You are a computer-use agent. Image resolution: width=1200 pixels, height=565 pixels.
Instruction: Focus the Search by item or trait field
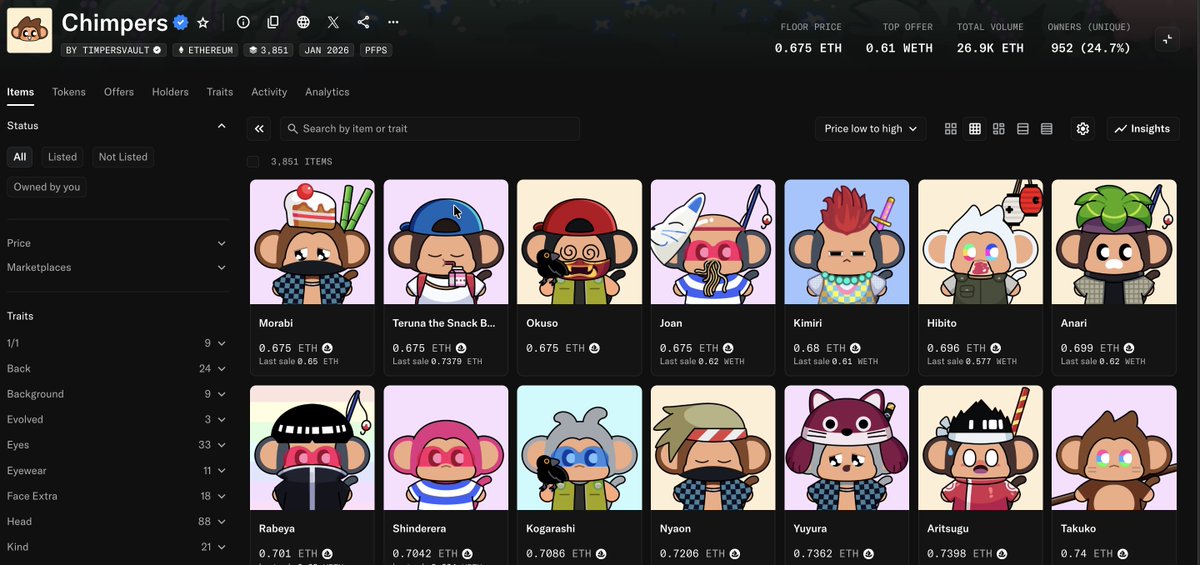[430, 129]
